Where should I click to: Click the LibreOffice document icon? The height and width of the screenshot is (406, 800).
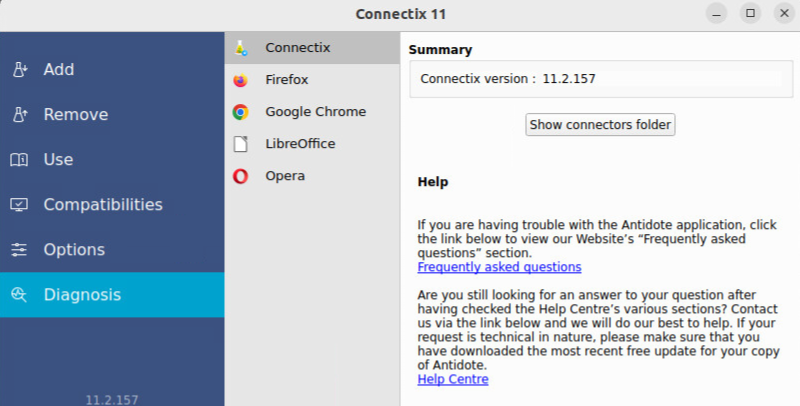click(x=240, y=144)
